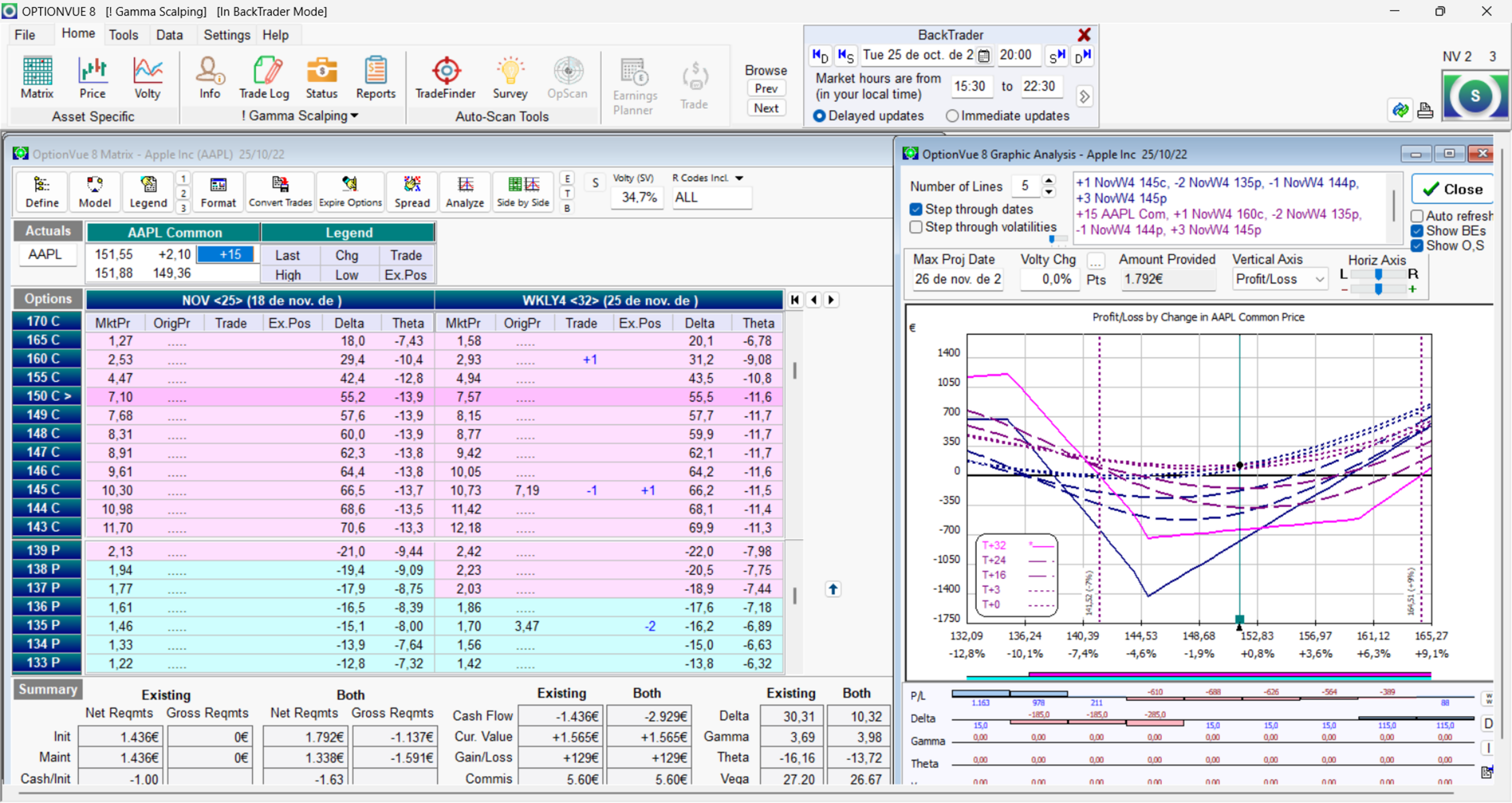Open the Reports tool

click(375, 78)
